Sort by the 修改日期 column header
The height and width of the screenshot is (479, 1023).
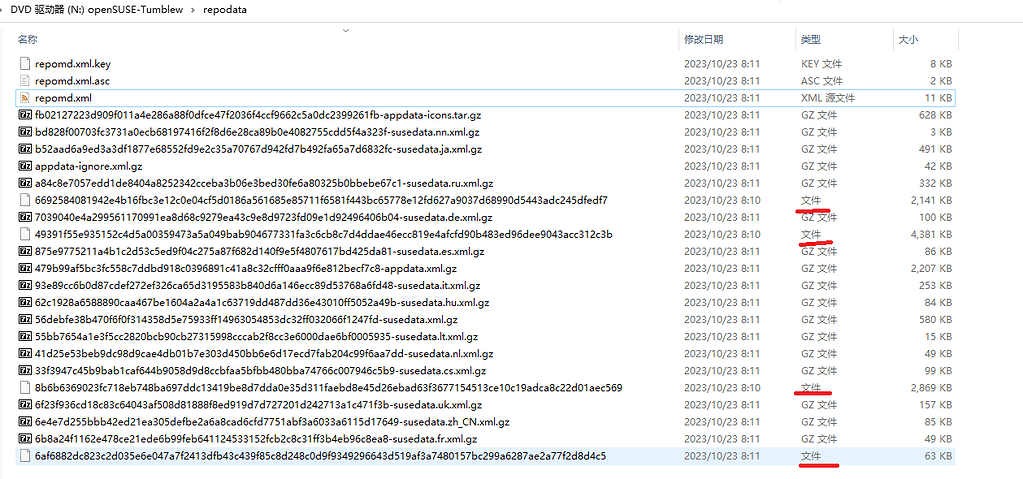pyautogui.click(x=703, y=40)
